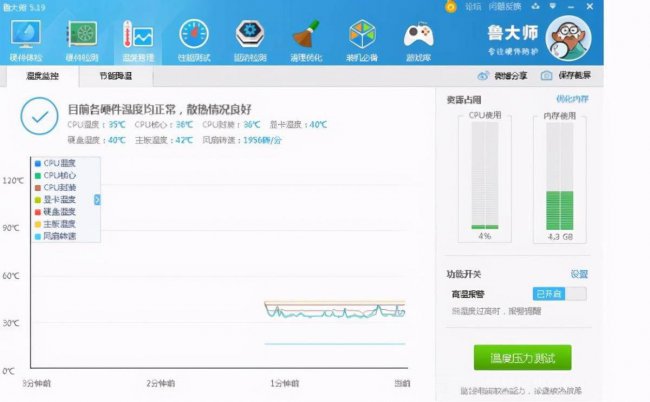Open the 问题反馈 feedback link
Screen dimensions: 650x402
tap(504, 7)
